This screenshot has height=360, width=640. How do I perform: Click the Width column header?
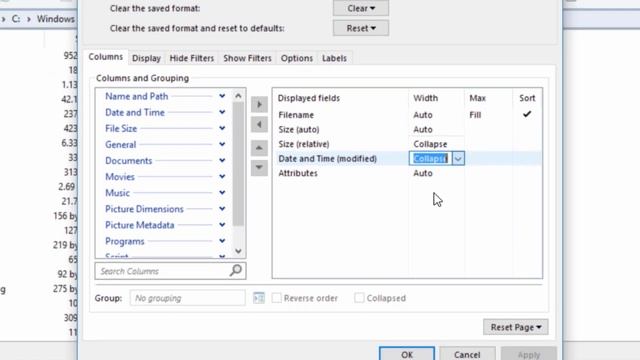(x=425, y=98)
